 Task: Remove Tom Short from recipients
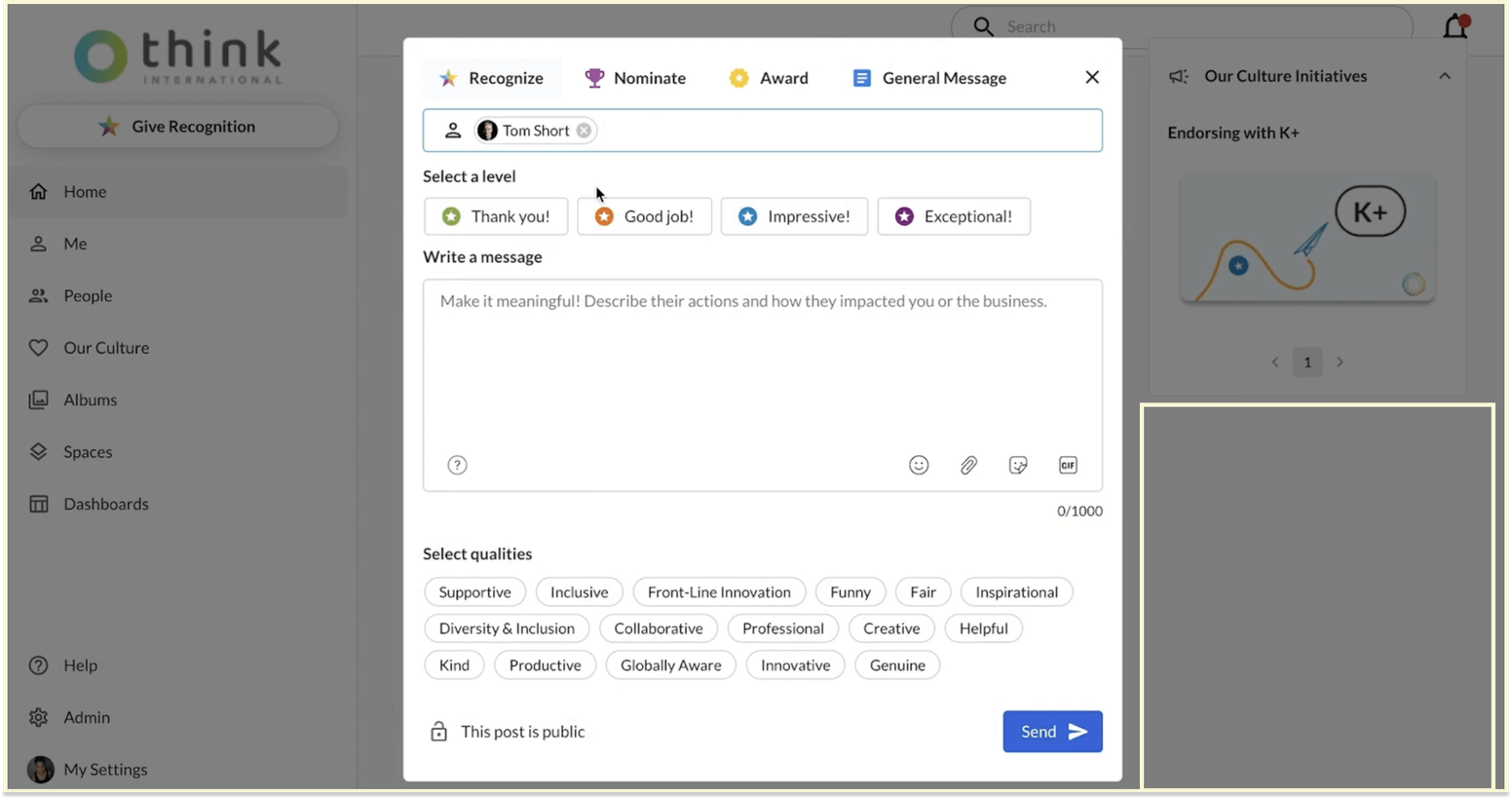pyautogui.click(x=584, y=131)
